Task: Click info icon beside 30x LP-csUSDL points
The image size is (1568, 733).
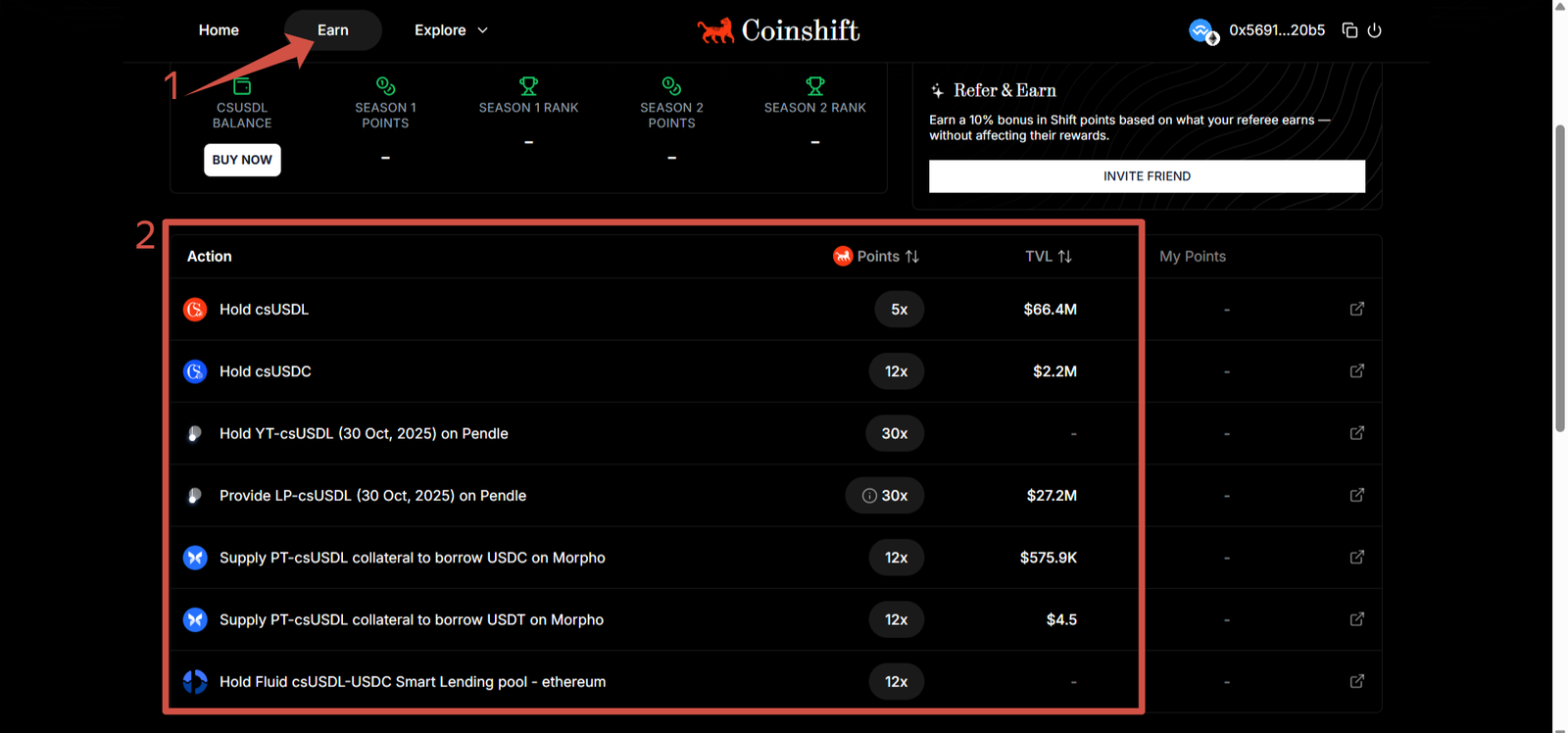Action: [868, 496]
